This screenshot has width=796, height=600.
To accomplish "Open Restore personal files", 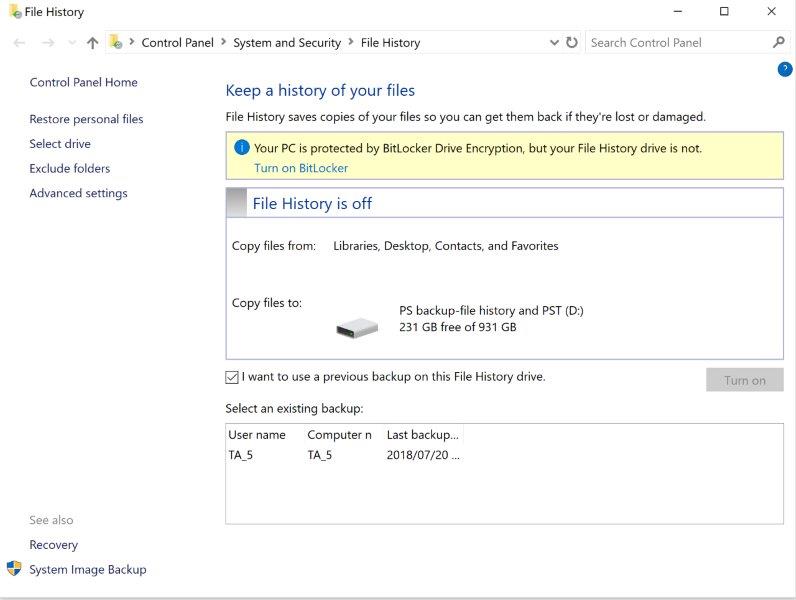I will click(86, 119).
